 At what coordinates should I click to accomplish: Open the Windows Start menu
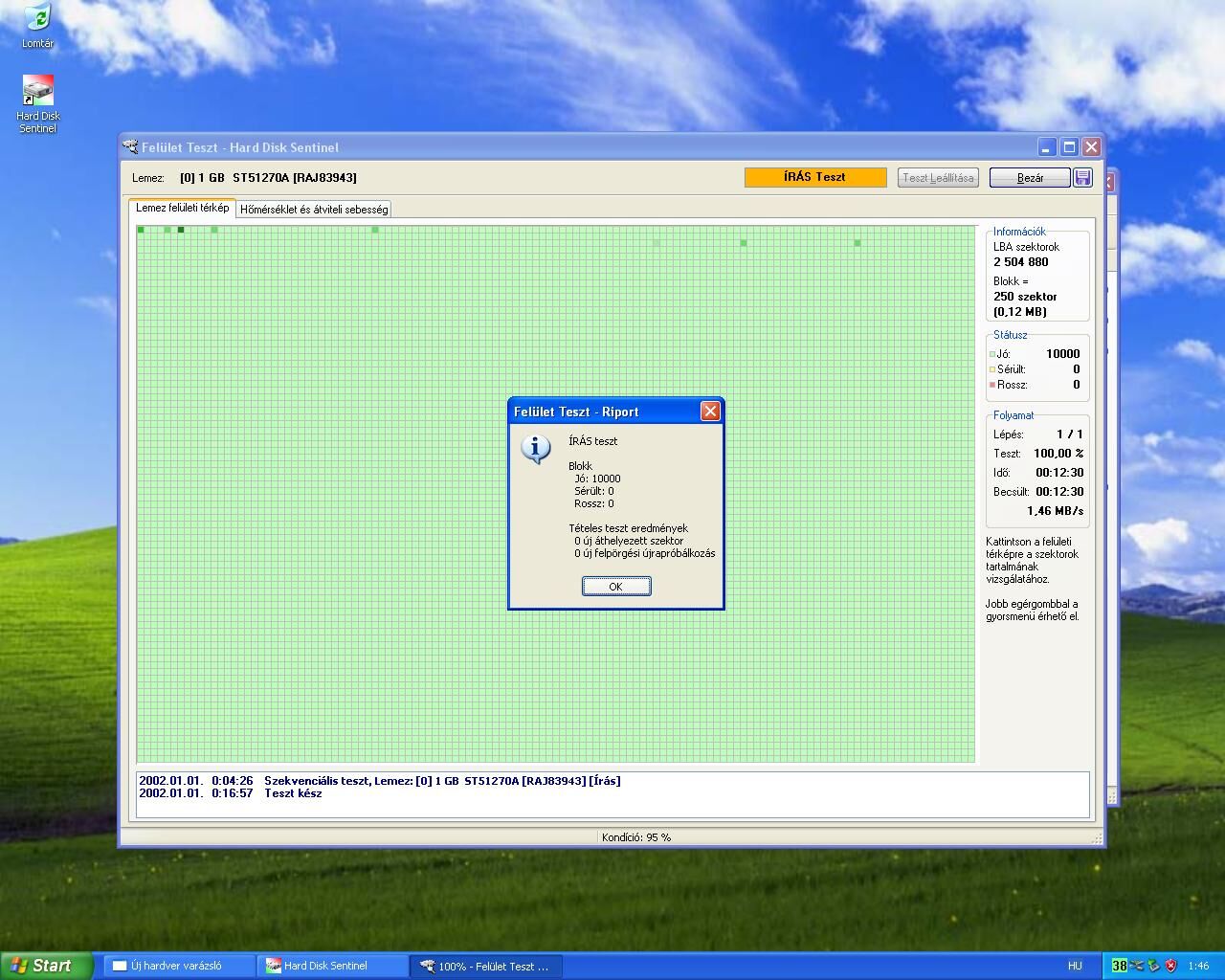tap(46, 966)
